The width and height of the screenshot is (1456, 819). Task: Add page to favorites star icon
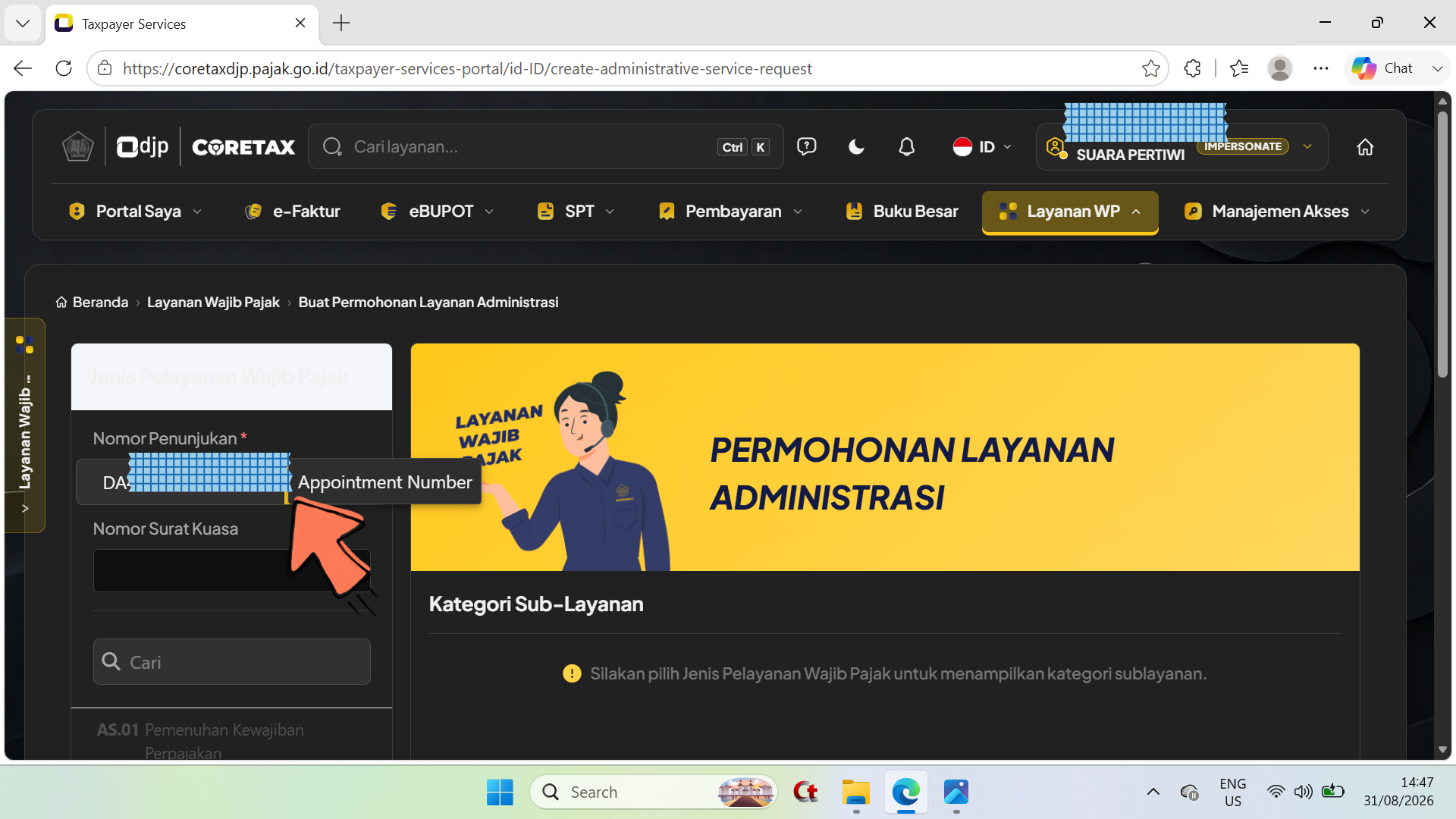click(x=1150, y=68)
